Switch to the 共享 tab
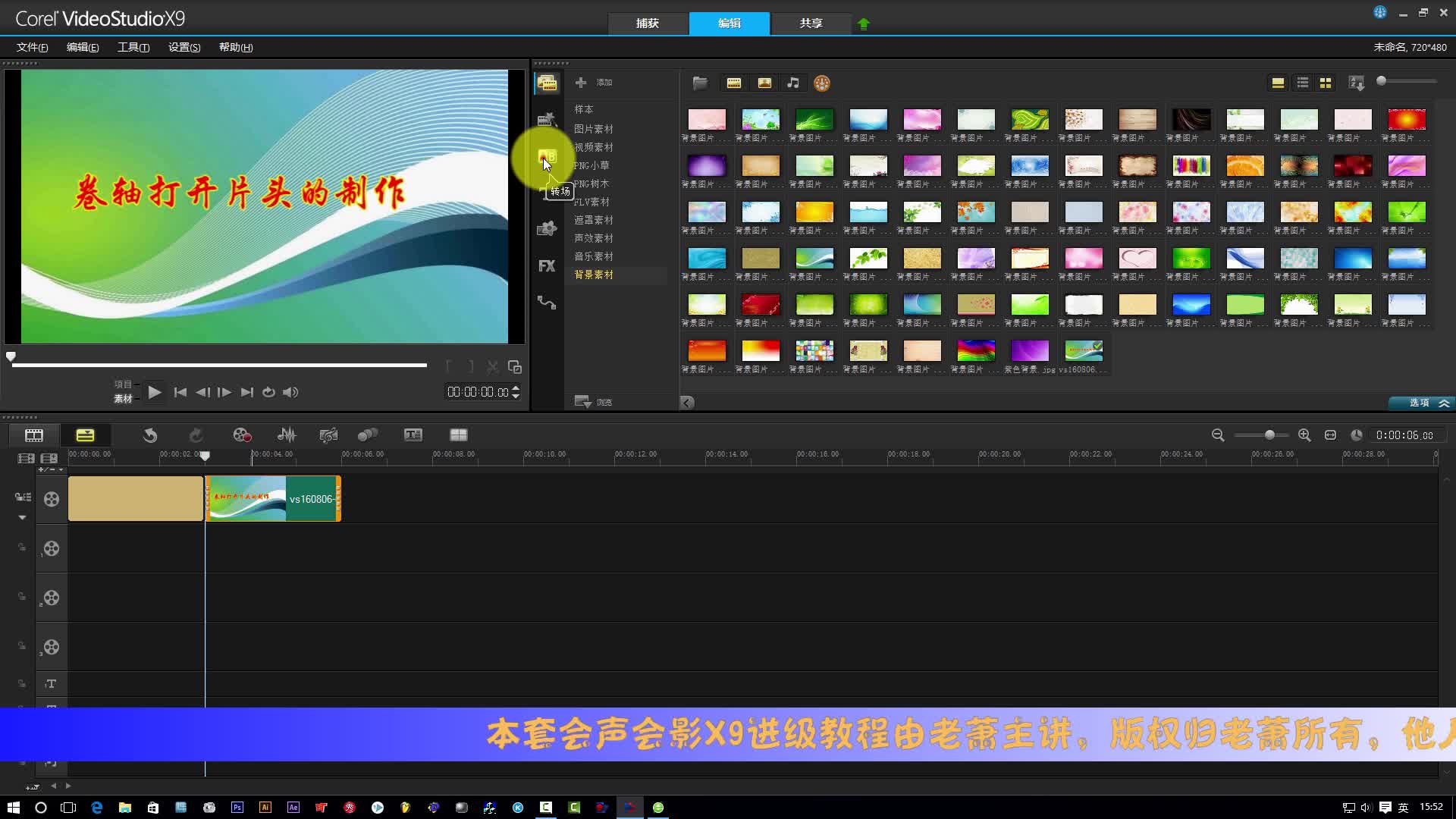The image size is (1456, 819). (811, 24)
